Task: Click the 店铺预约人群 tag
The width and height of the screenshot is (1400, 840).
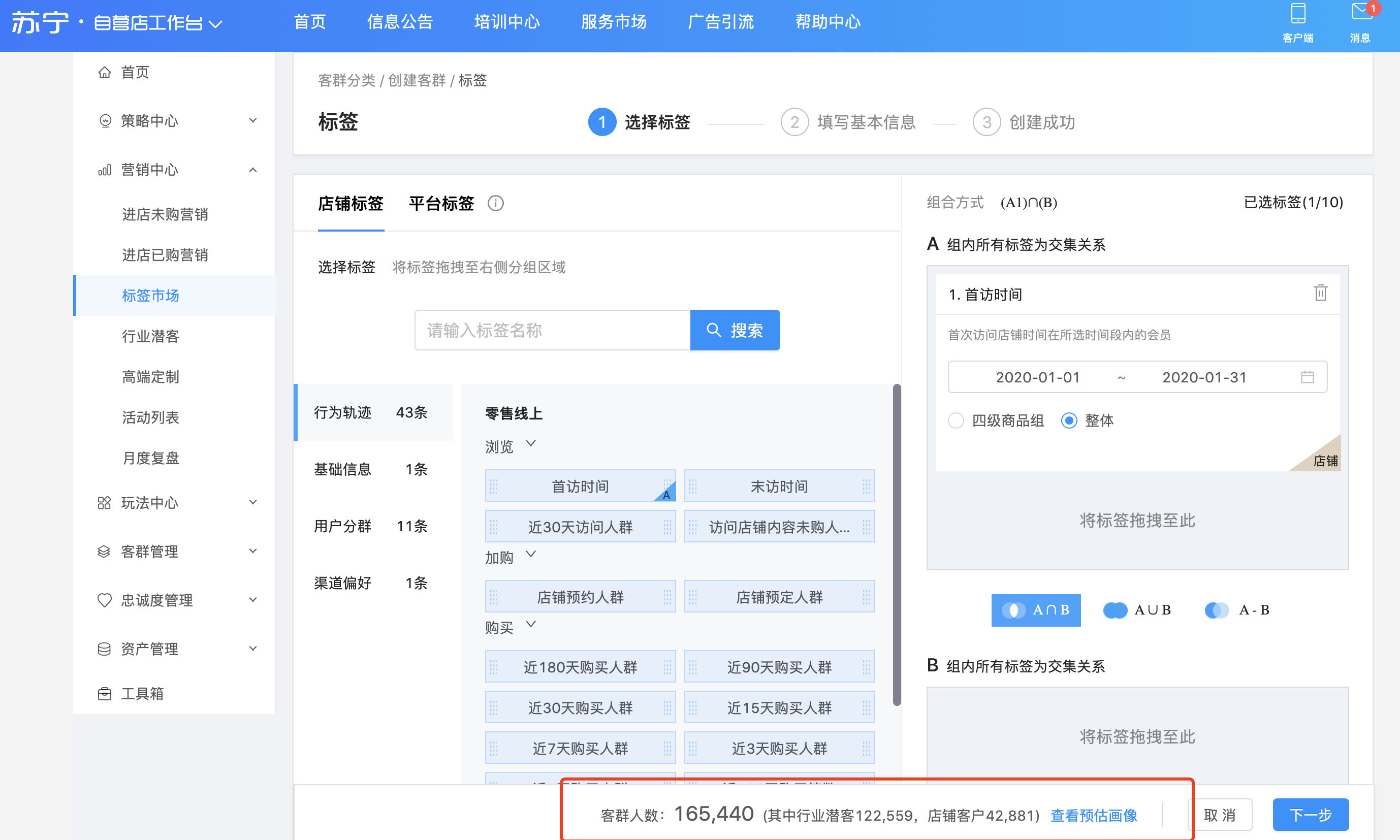Action: tap(580, 597)
